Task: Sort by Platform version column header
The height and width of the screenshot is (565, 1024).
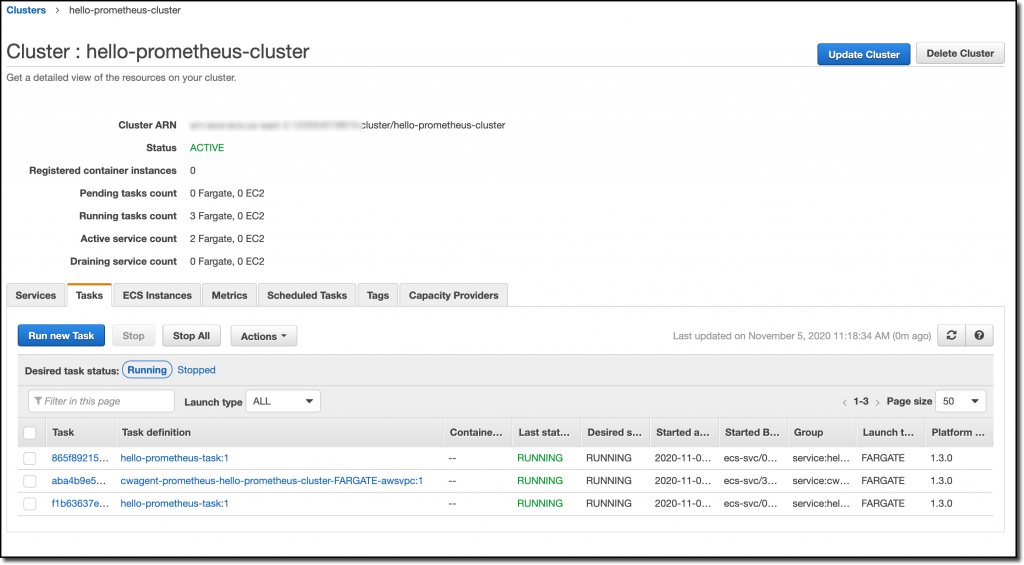Action: point(958,432)
